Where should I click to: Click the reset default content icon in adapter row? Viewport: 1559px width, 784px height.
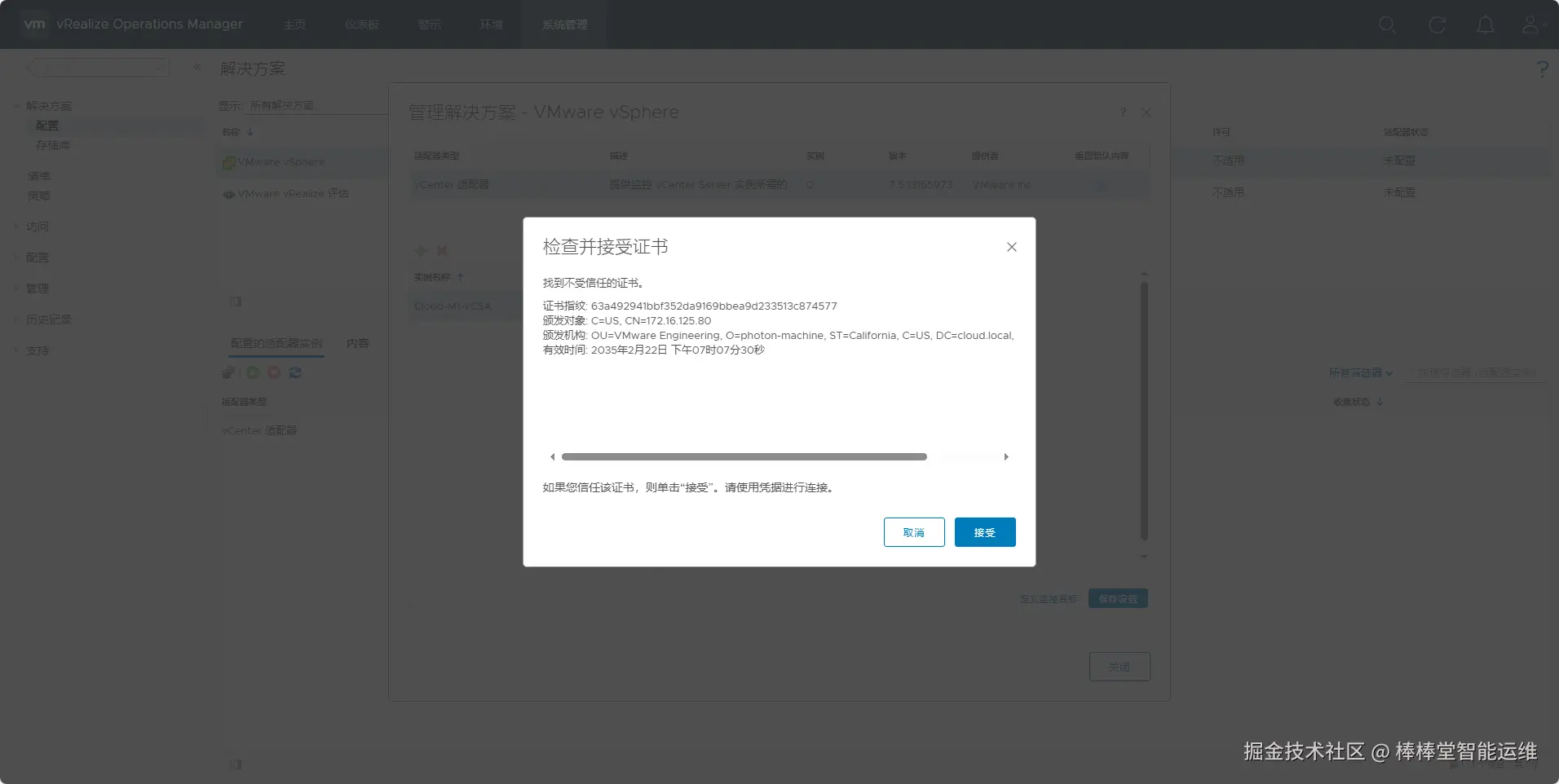(x=1101, y=185)
